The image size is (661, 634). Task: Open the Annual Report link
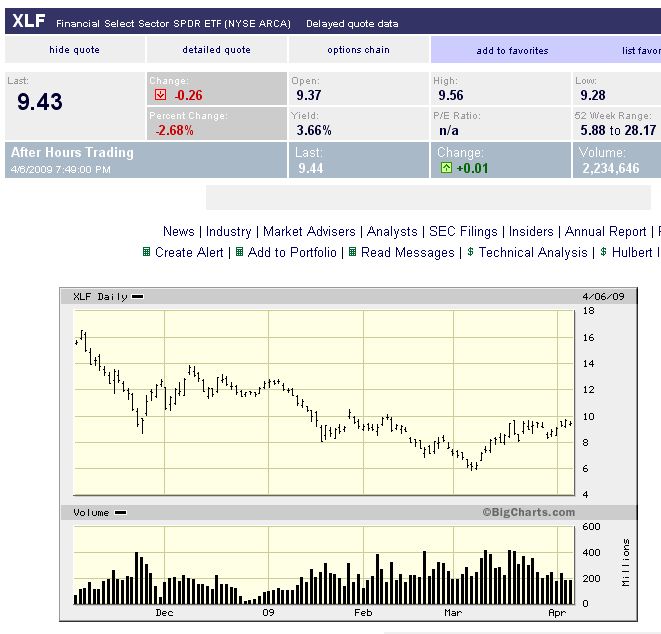[605, 231]
